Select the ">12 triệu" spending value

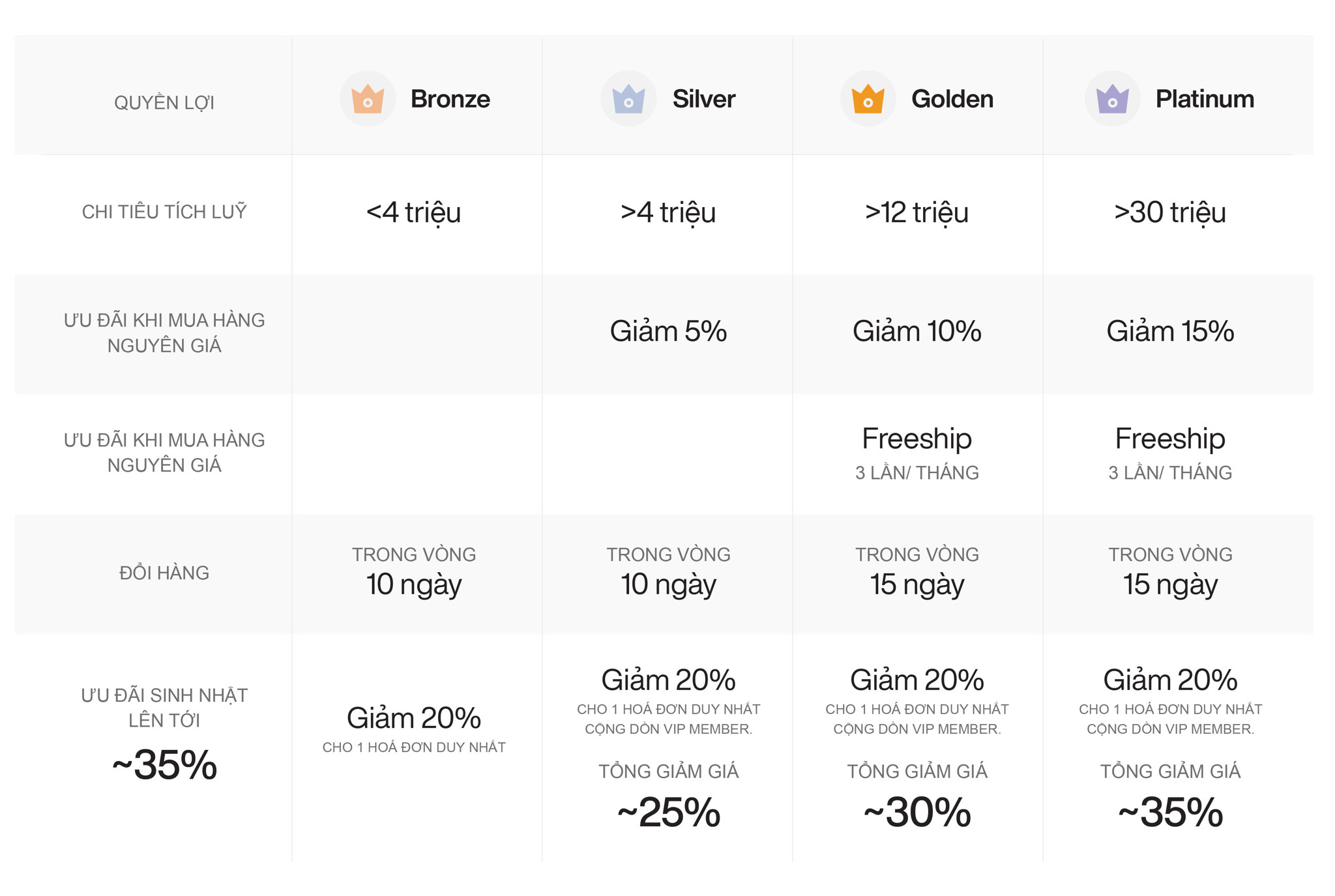point(917,212)
